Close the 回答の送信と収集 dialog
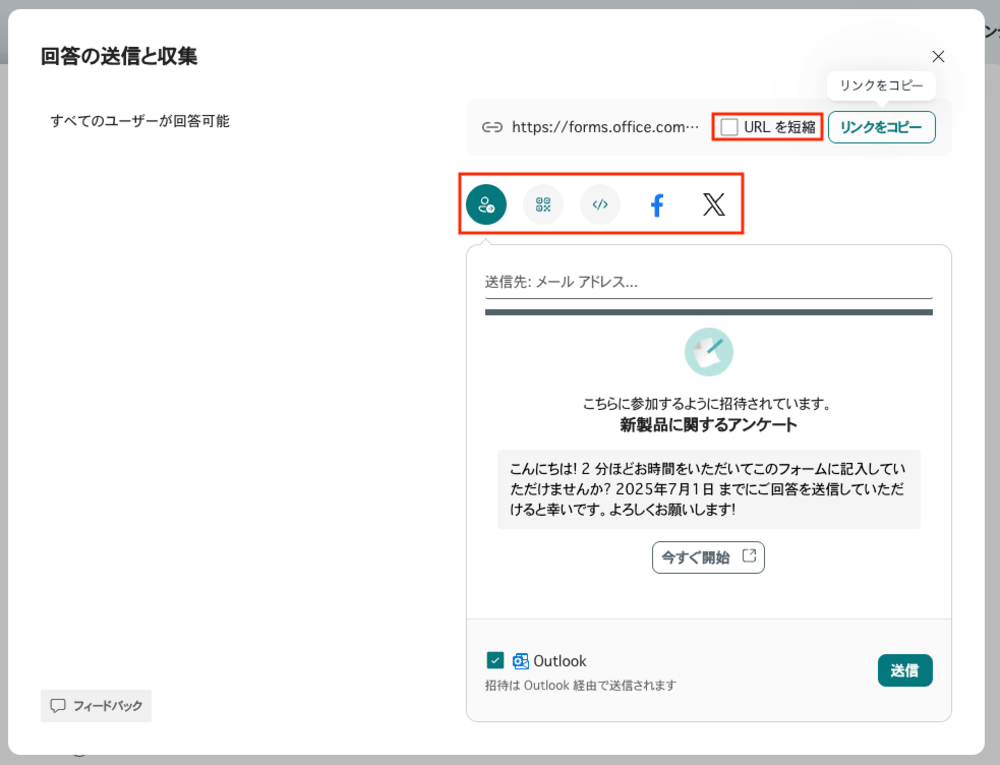The width and height of the screenshot is (1000, 765). (x=938, y=57)
